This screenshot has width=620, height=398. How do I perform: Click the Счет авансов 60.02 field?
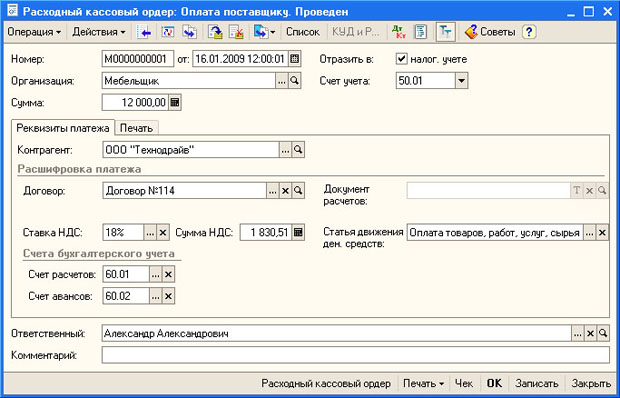click(126, 296)
